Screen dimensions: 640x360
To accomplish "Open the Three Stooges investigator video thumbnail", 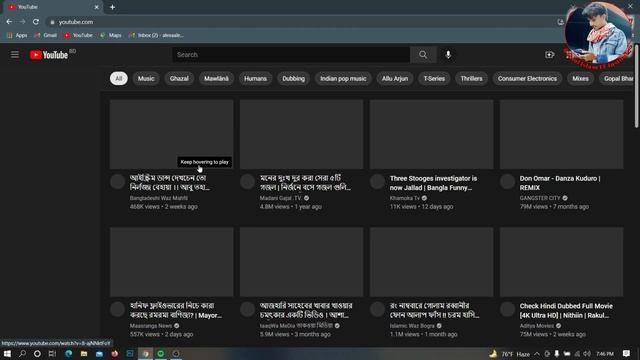I will coord(431,134).
